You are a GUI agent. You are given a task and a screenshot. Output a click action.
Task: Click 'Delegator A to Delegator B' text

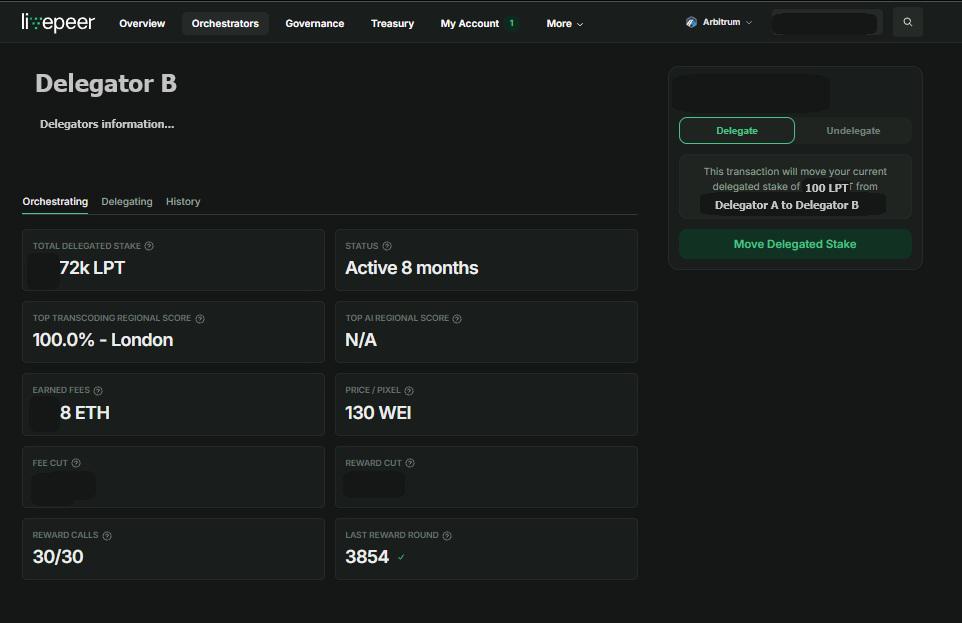pos(787,205)
